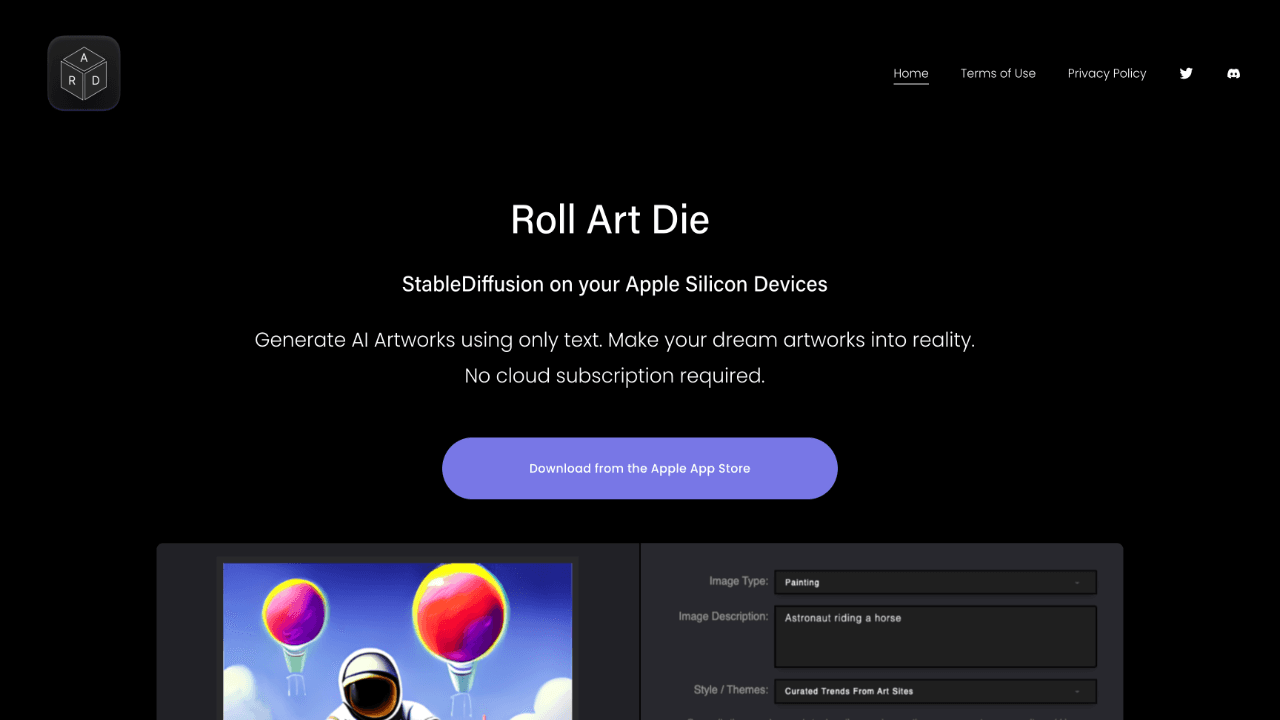Open the Privacy Policy page
This screenshot has height=720, width=1280.
(x=1106, y=73)
